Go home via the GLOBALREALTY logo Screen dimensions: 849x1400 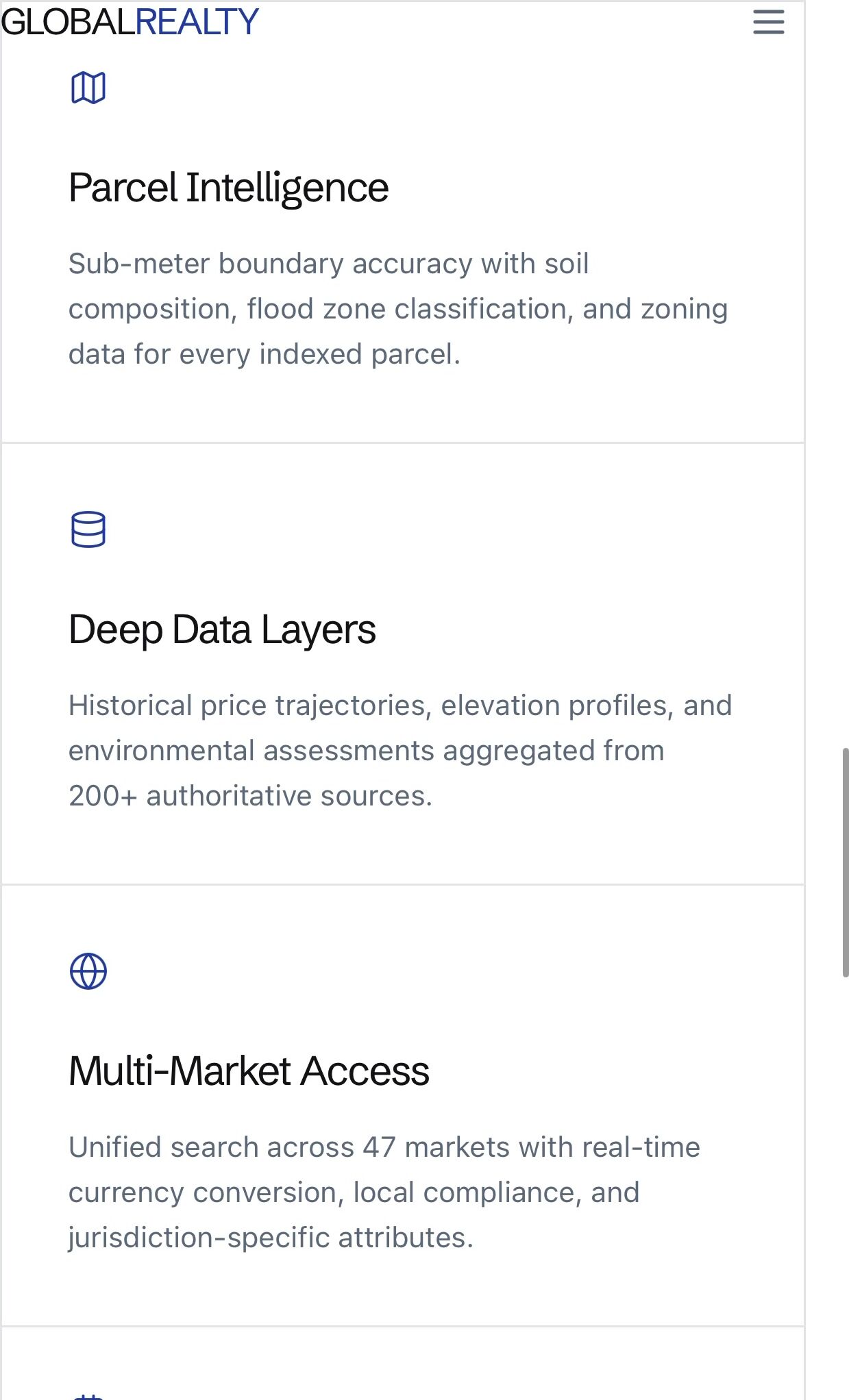[130, 22]
